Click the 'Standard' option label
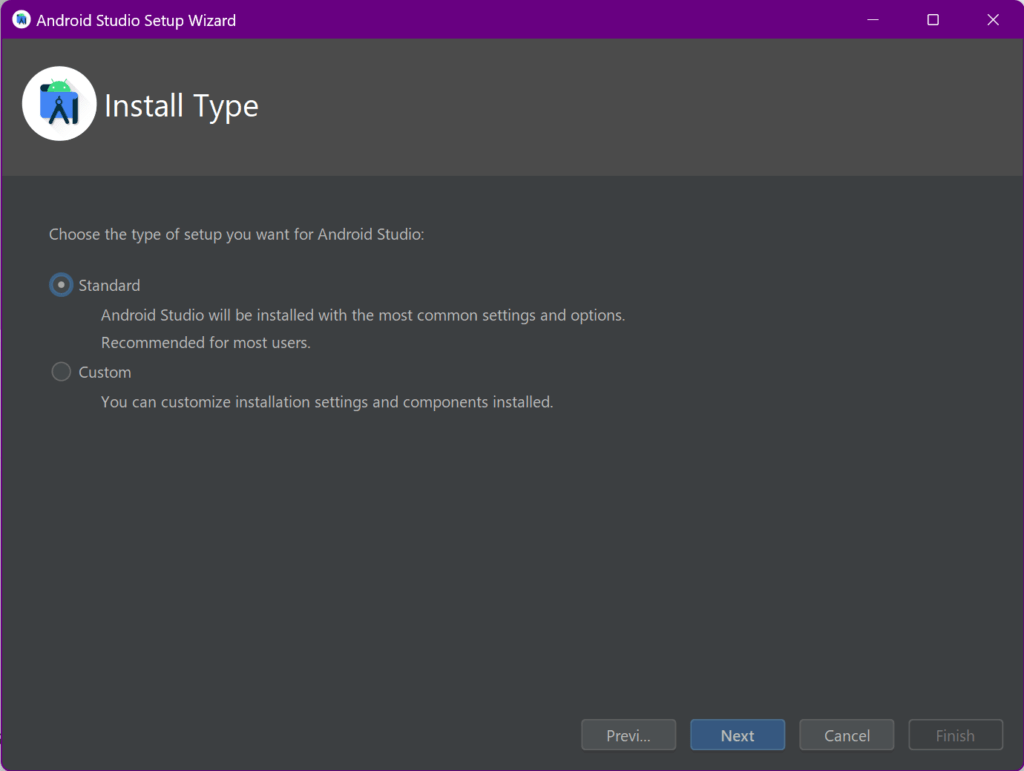Screen dimensions: 1024x771 point(109,286)
